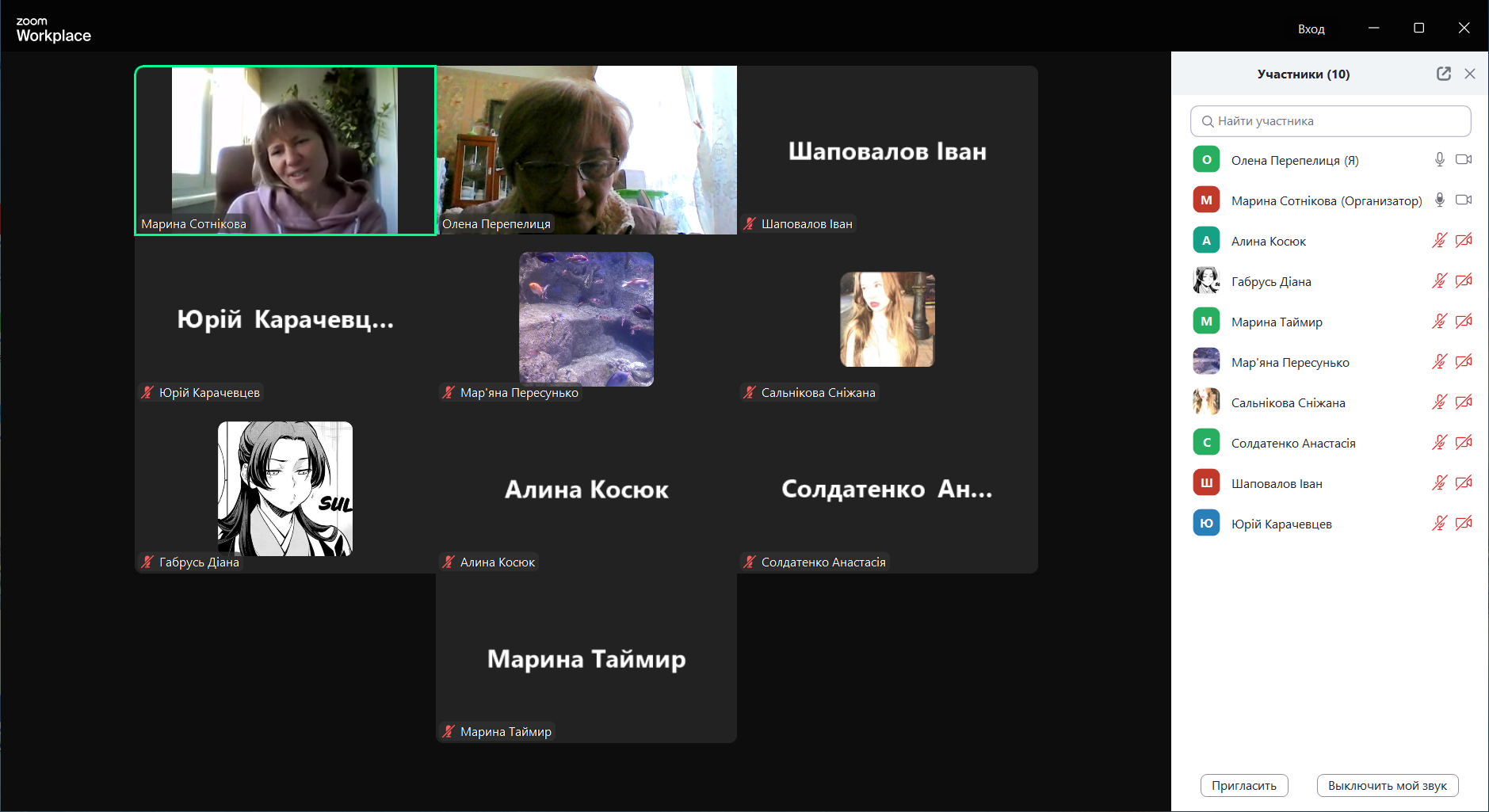Click Юрій Карачевц... video tile

click(x=285, y=319)
